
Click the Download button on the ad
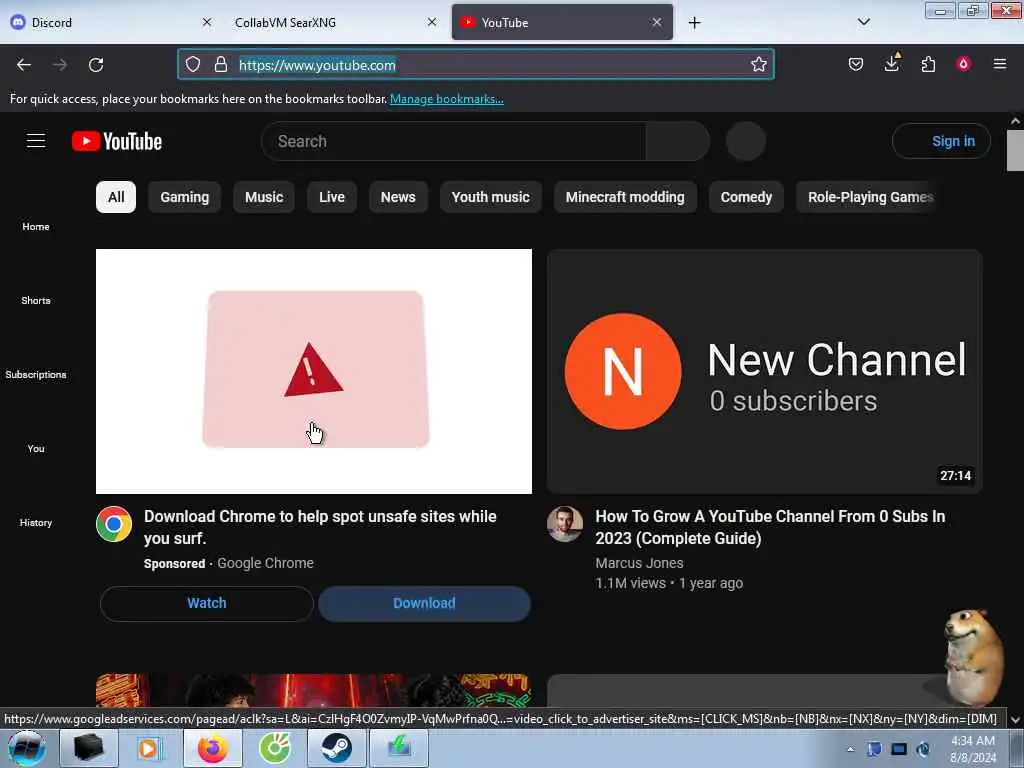(424, 603)
